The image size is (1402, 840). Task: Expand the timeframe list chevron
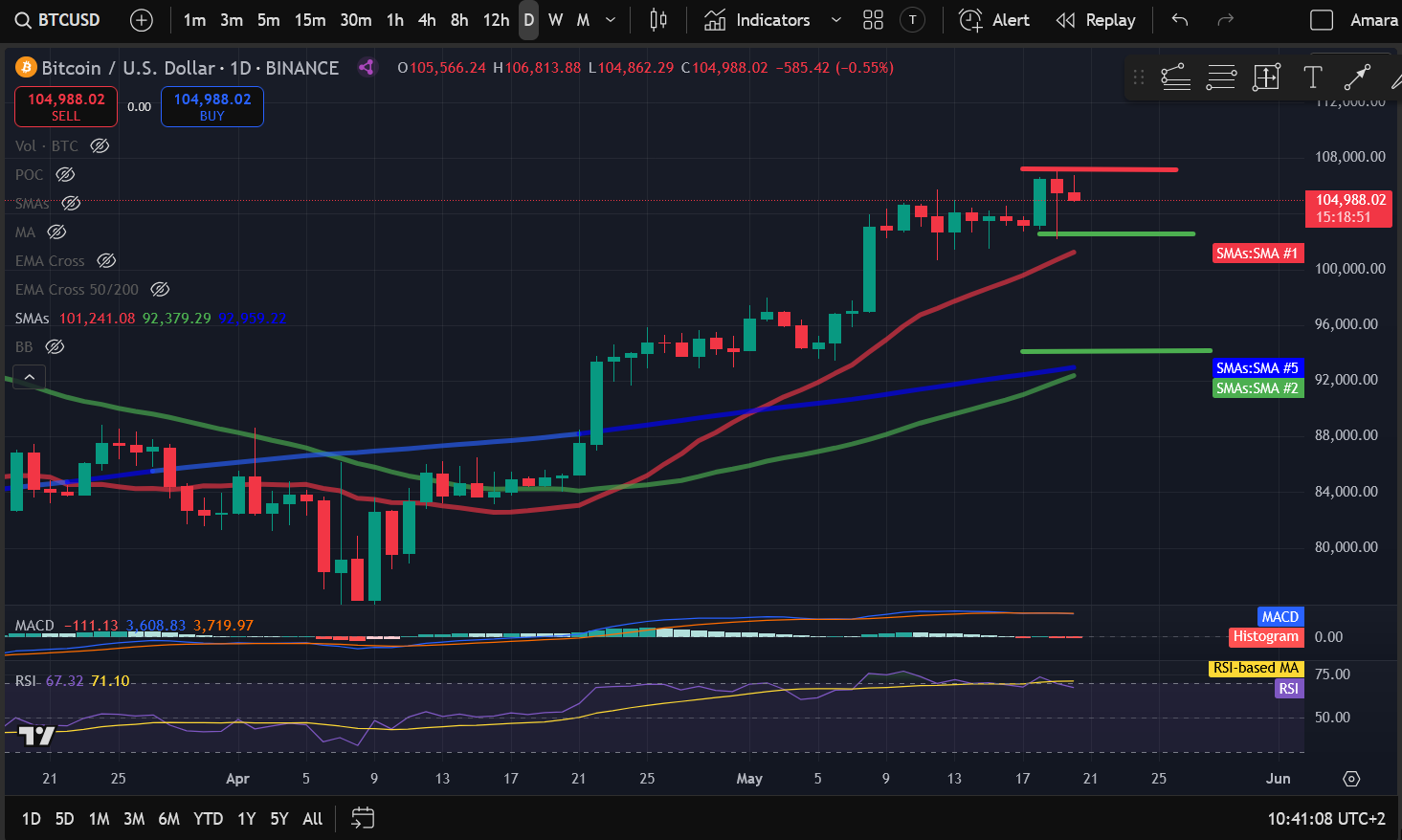point(611,20)
